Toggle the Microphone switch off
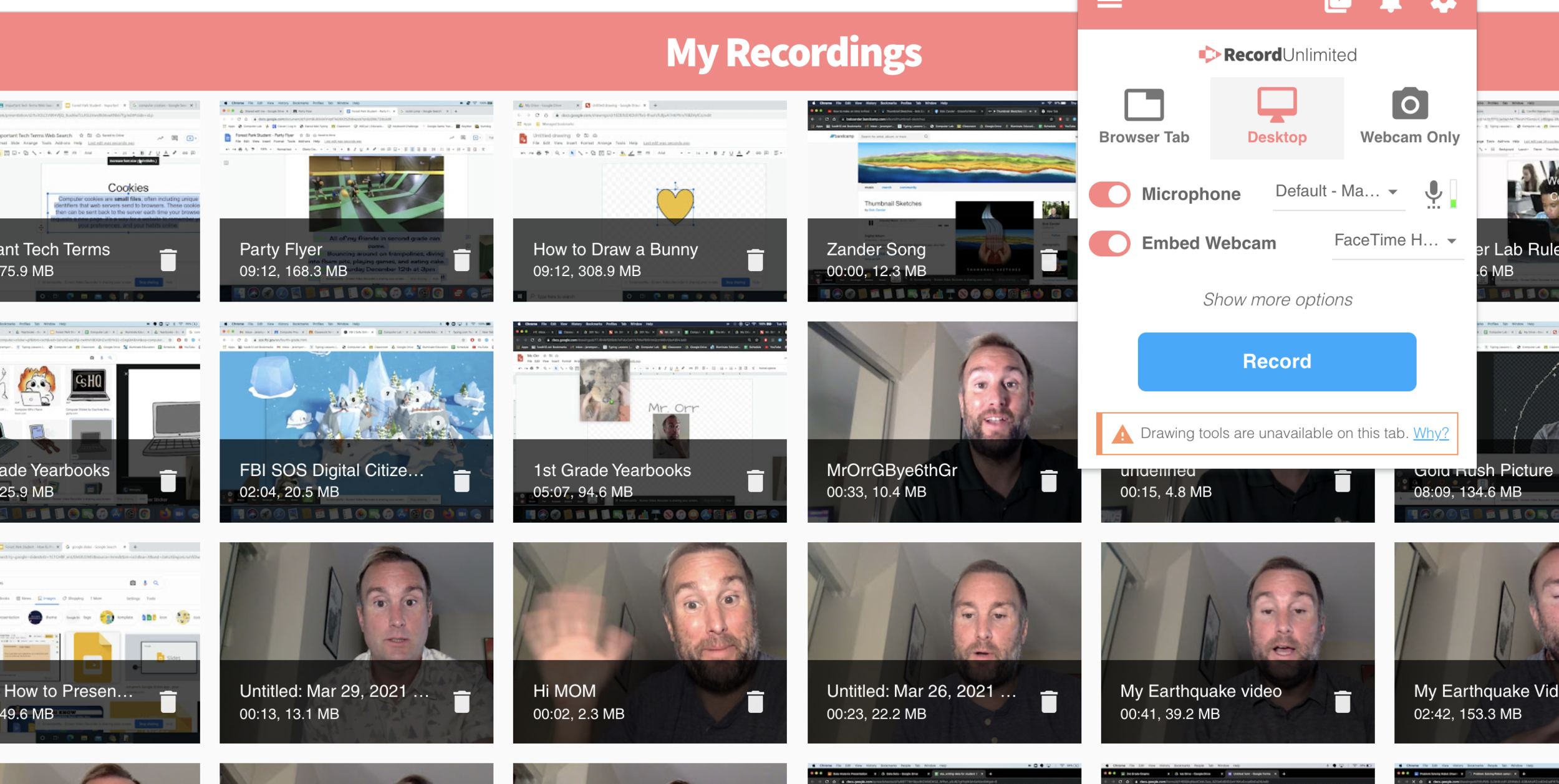 click(x=1109, y=194)
